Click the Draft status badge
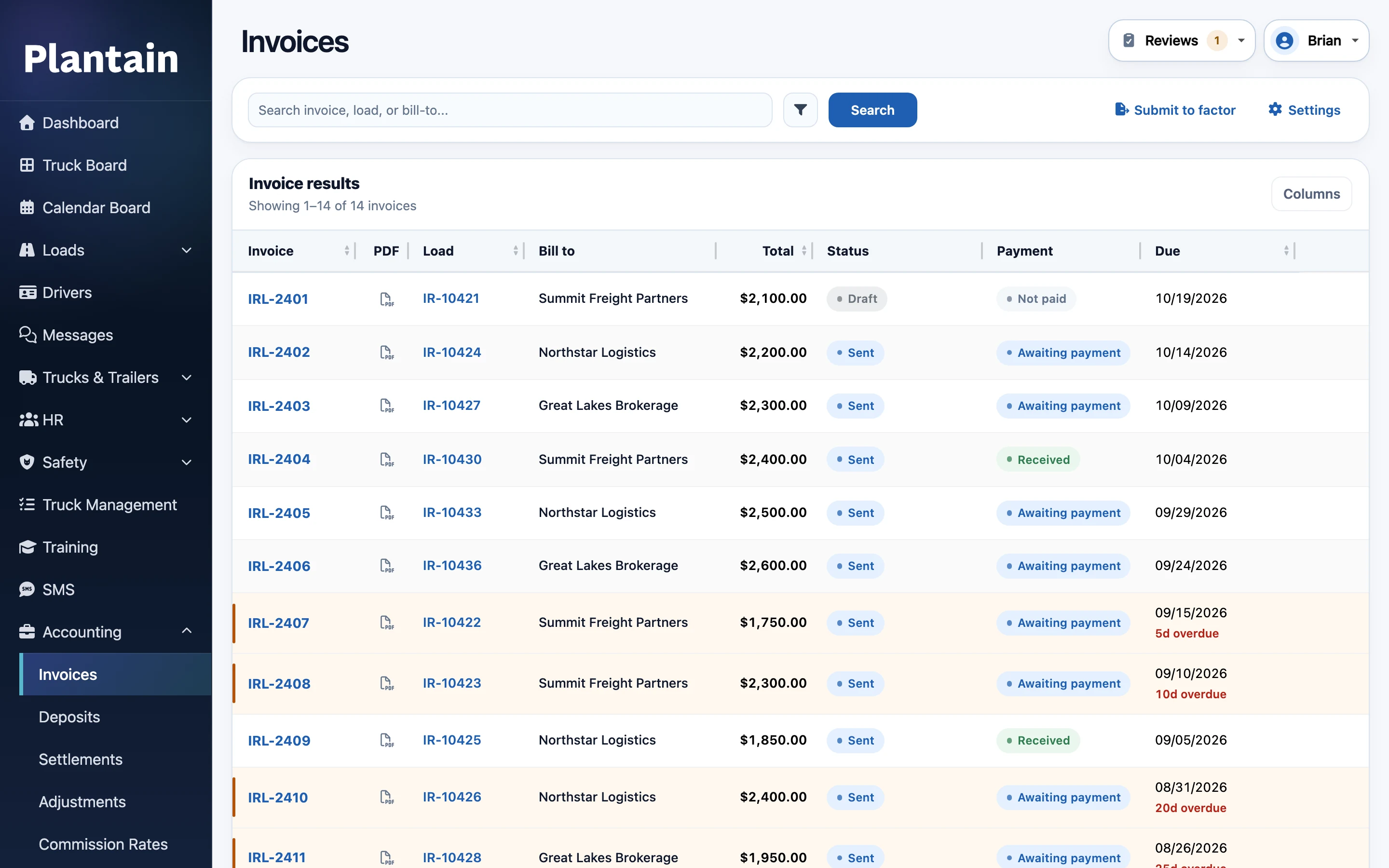Viewport: 1389px width, 868px height. tap(857, 299)
